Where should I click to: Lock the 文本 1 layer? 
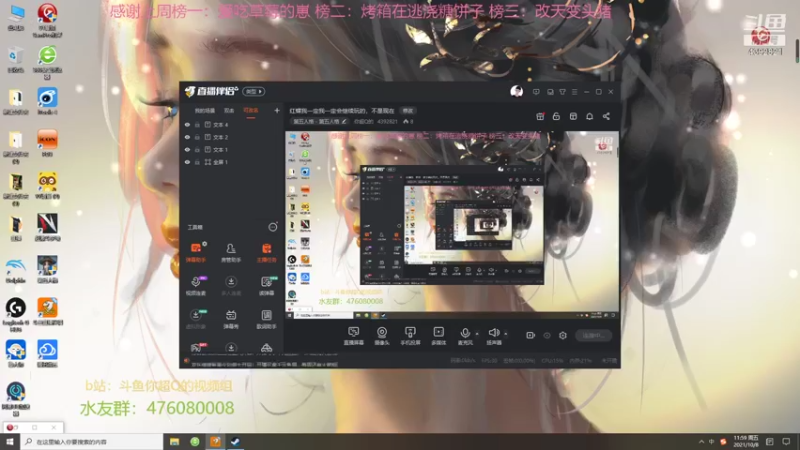[197, 149]
